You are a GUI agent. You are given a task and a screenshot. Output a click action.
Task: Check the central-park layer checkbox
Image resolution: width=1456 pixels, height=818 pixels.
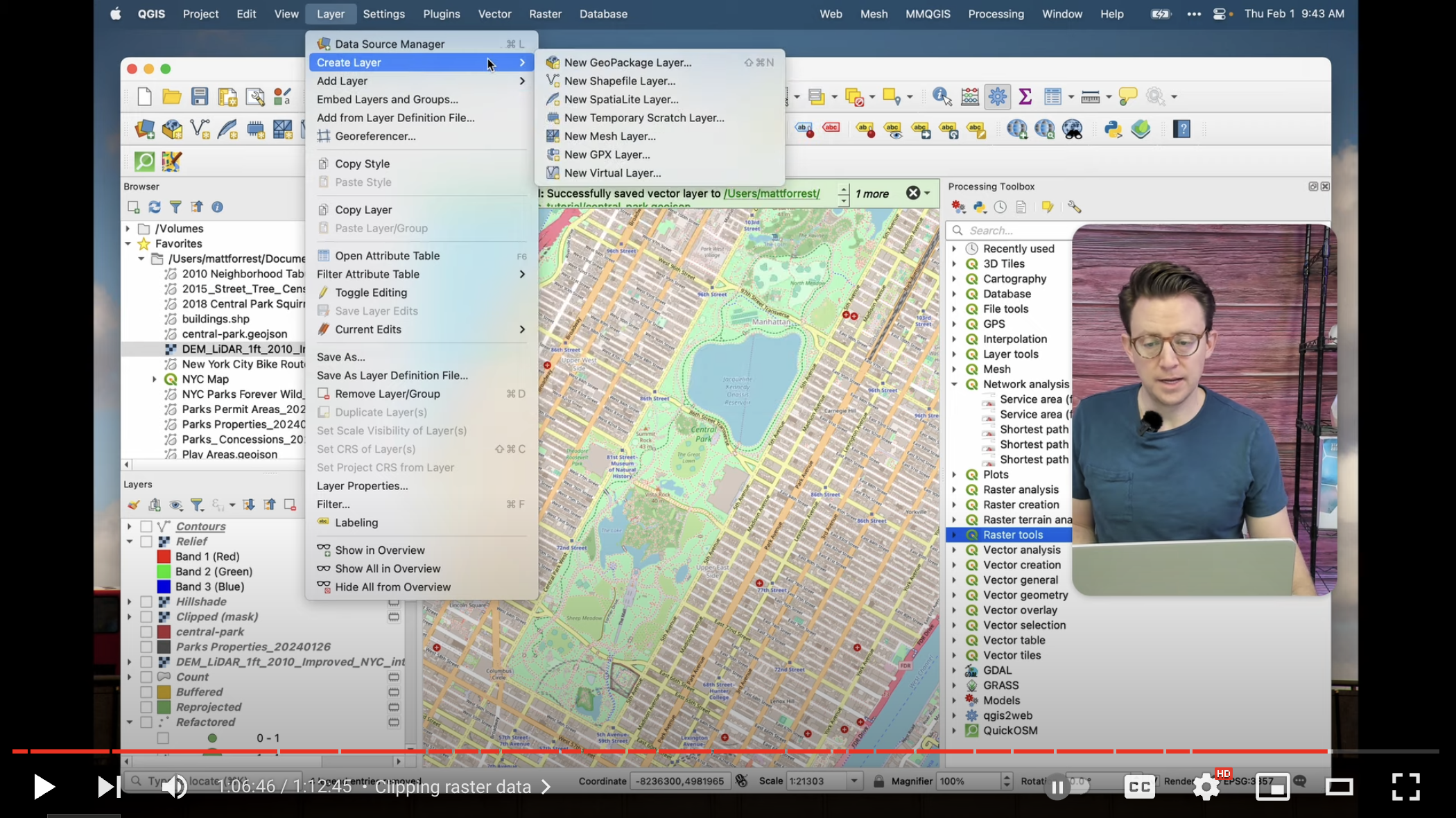tap(146, 632)
